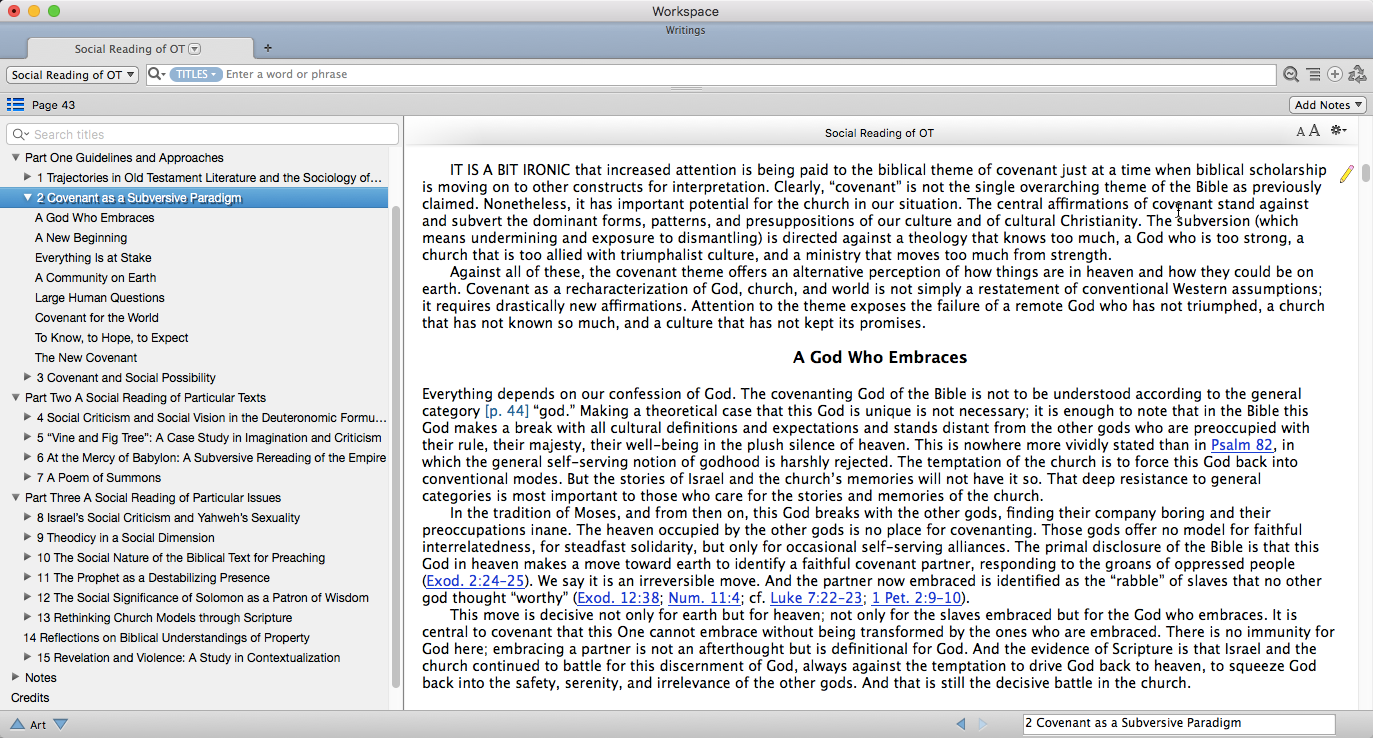Image resolution: width=1373 pixels, height=738 pixels.
Task: Increase text size with large A
Action: (x=1314, y=131)
